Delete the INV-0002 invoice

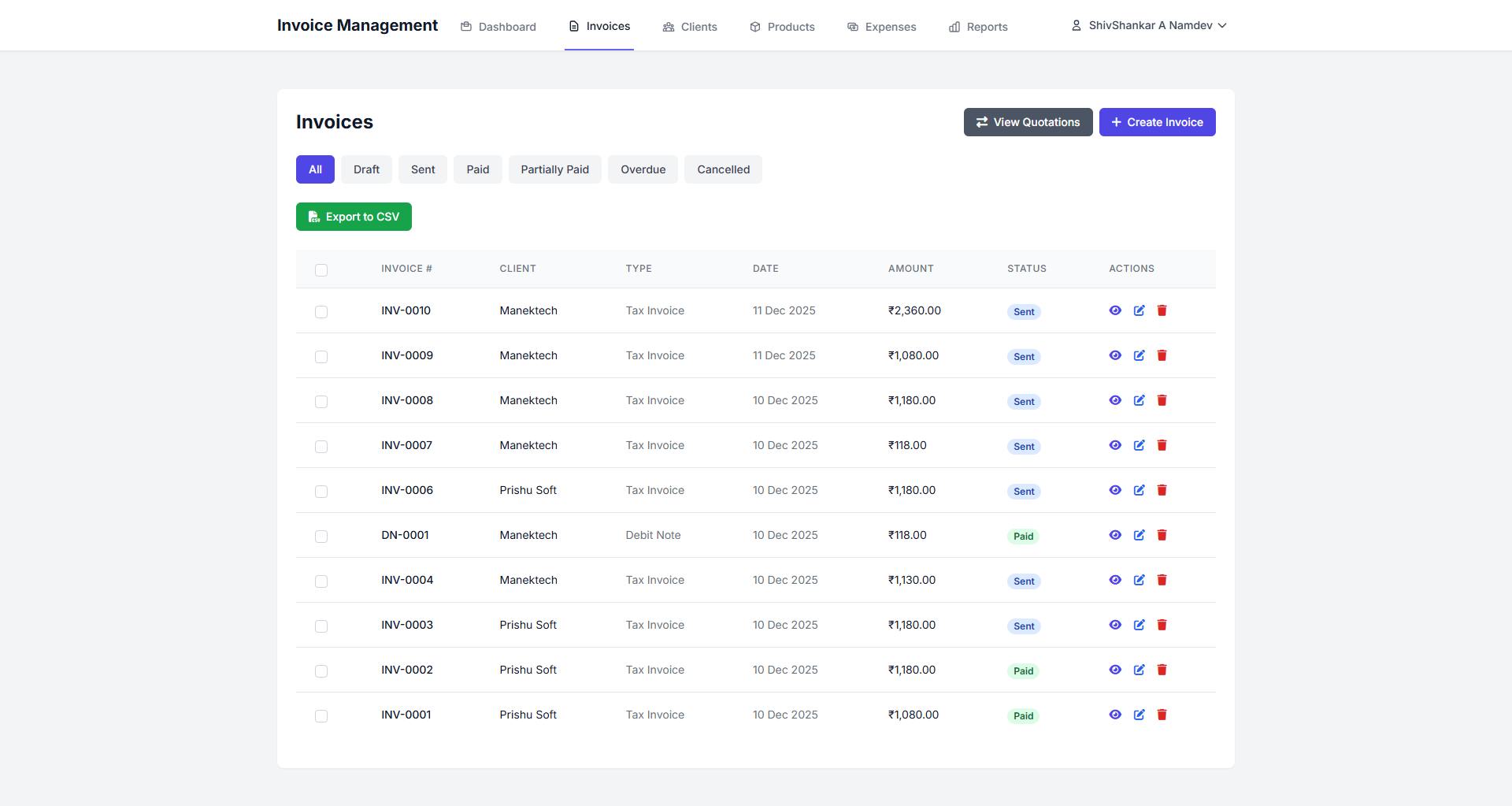pyautogui.click(x=1162, y=670)
